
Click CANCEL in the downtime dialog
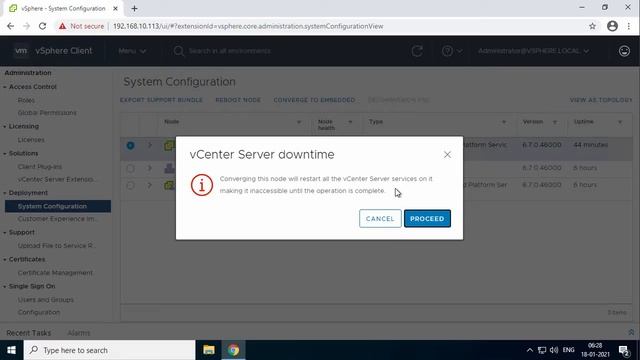(x=380, y=218)
